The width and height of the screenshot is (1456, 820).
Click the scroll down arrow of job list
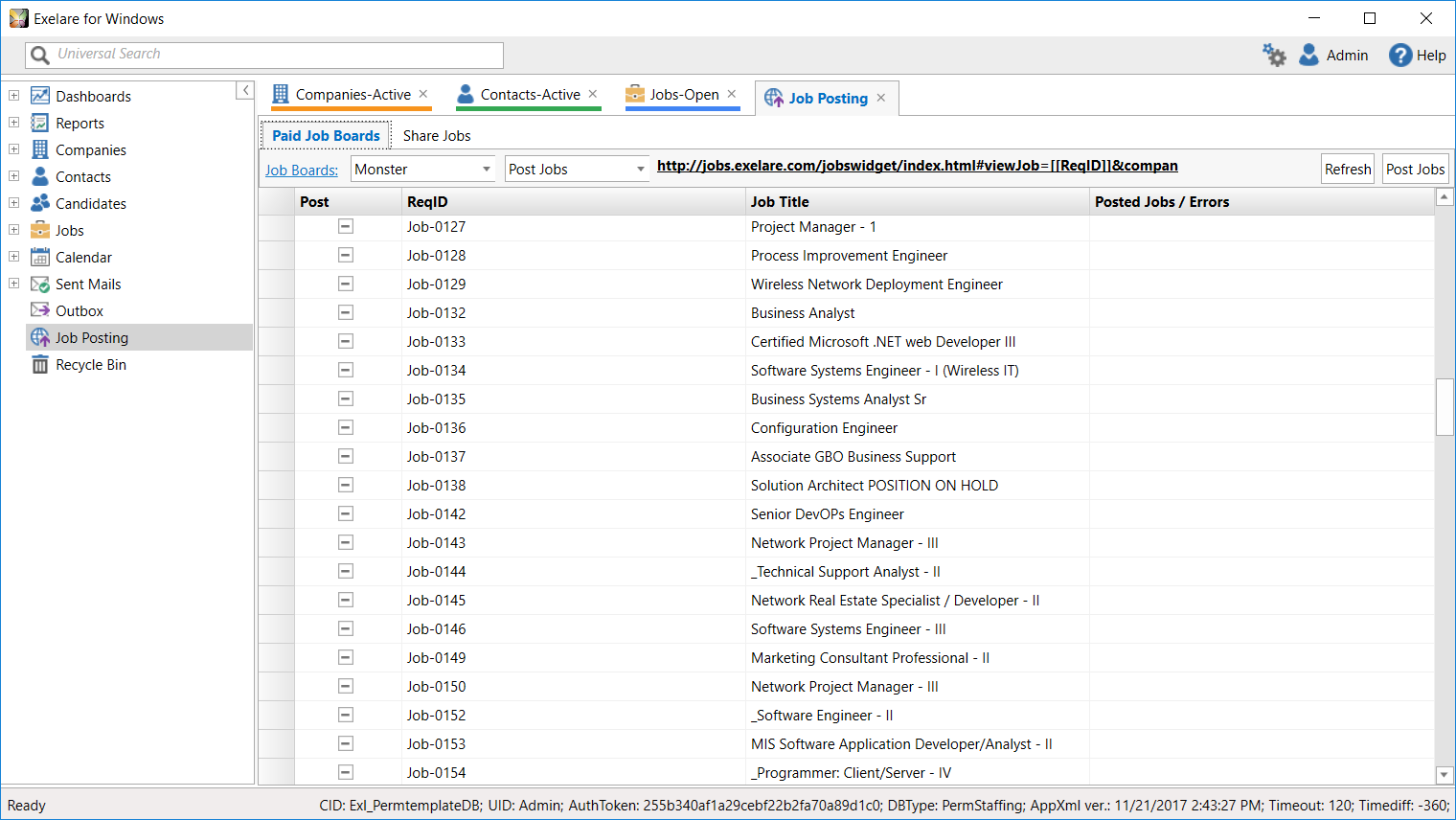(1445, 775)
